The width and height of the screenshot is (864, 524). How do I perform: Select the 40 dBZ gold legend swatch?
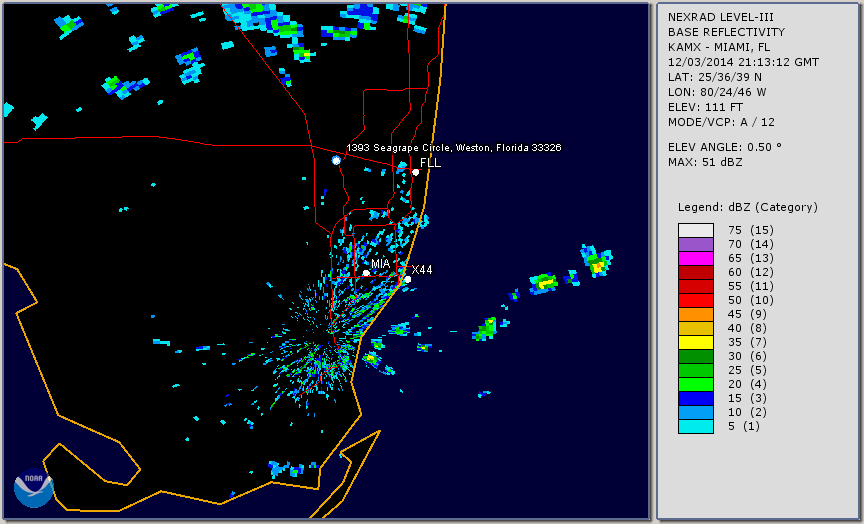tap(696, 328)
